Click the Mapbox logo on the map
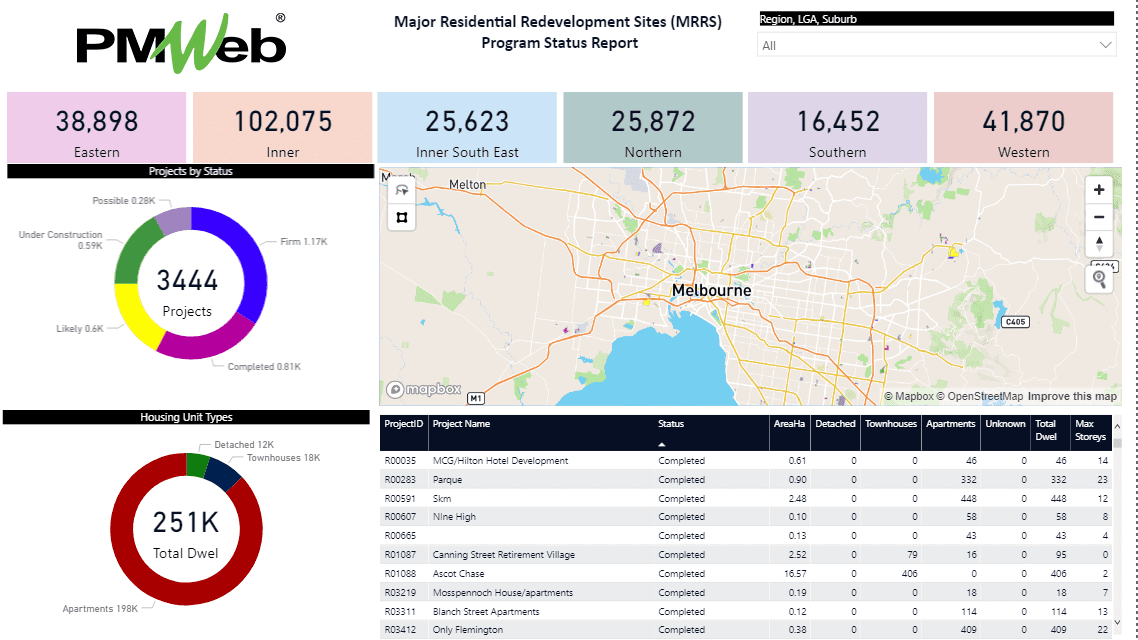 (424, 390)
